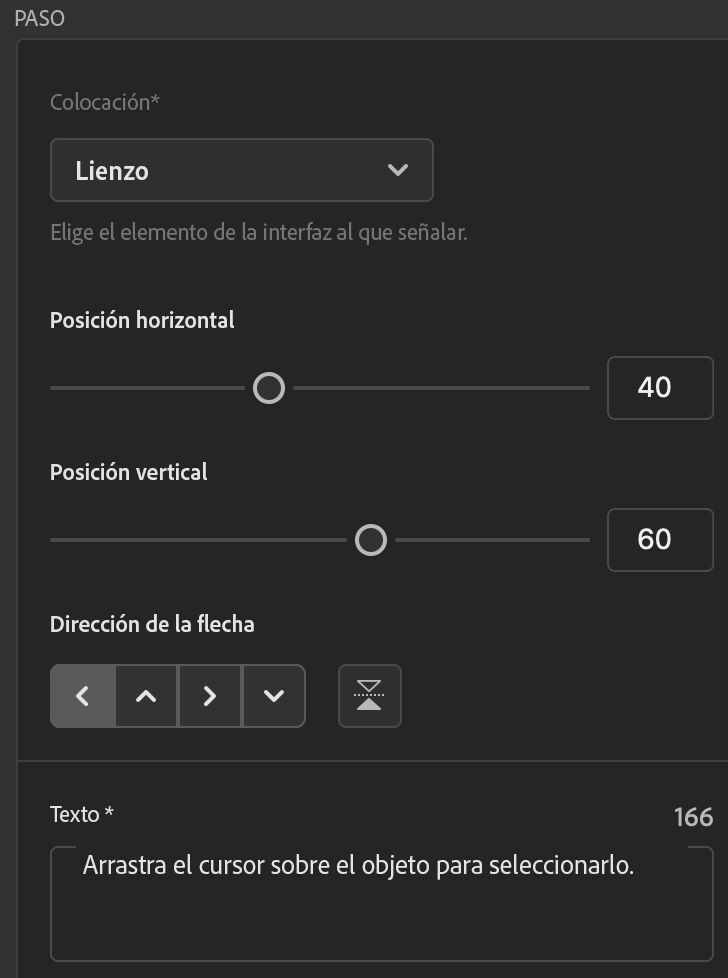Click the Posición horizontal label
The height and width of the screenshot is (978, 728).
(142, 320)
